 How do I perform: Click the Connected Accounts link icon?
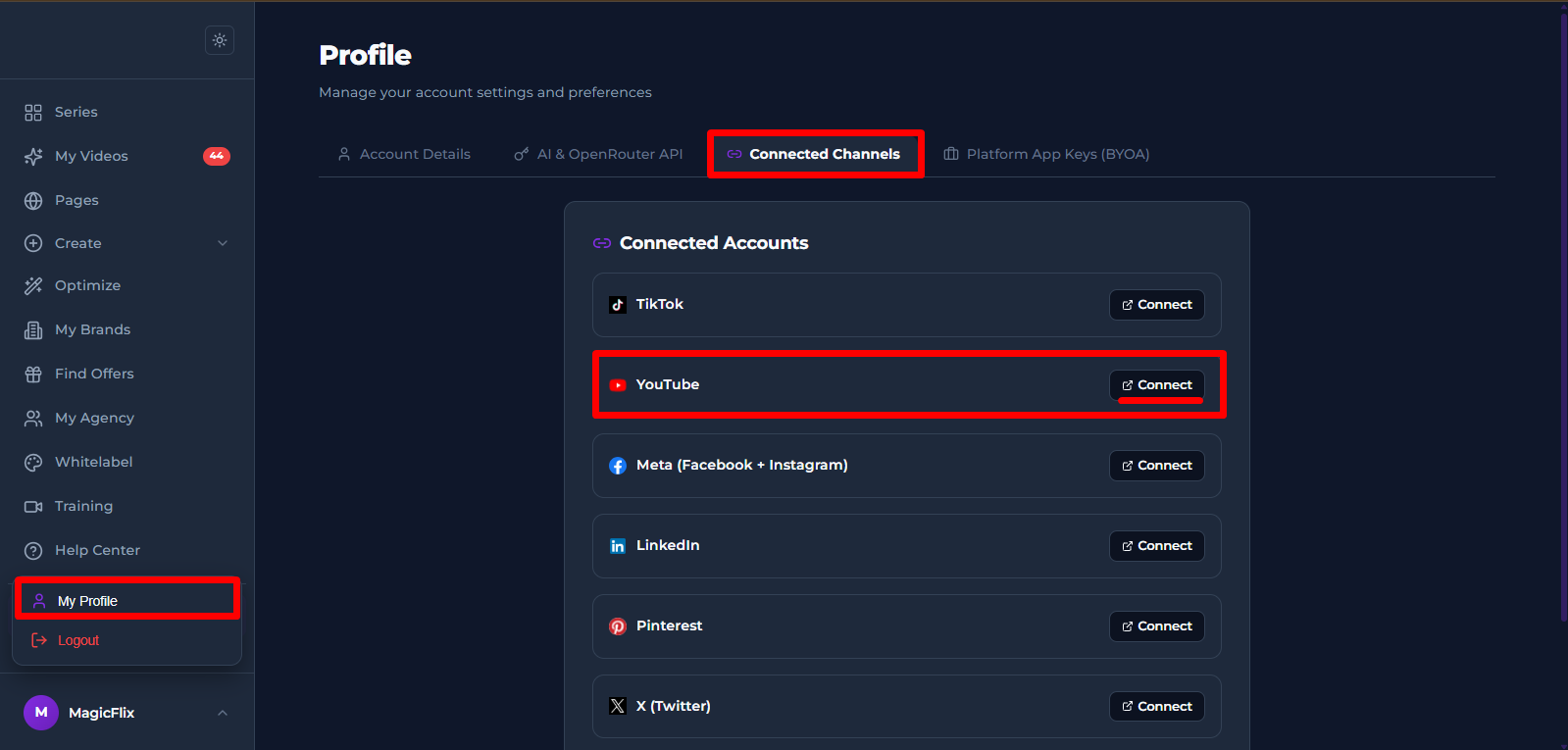coord(602,243)
